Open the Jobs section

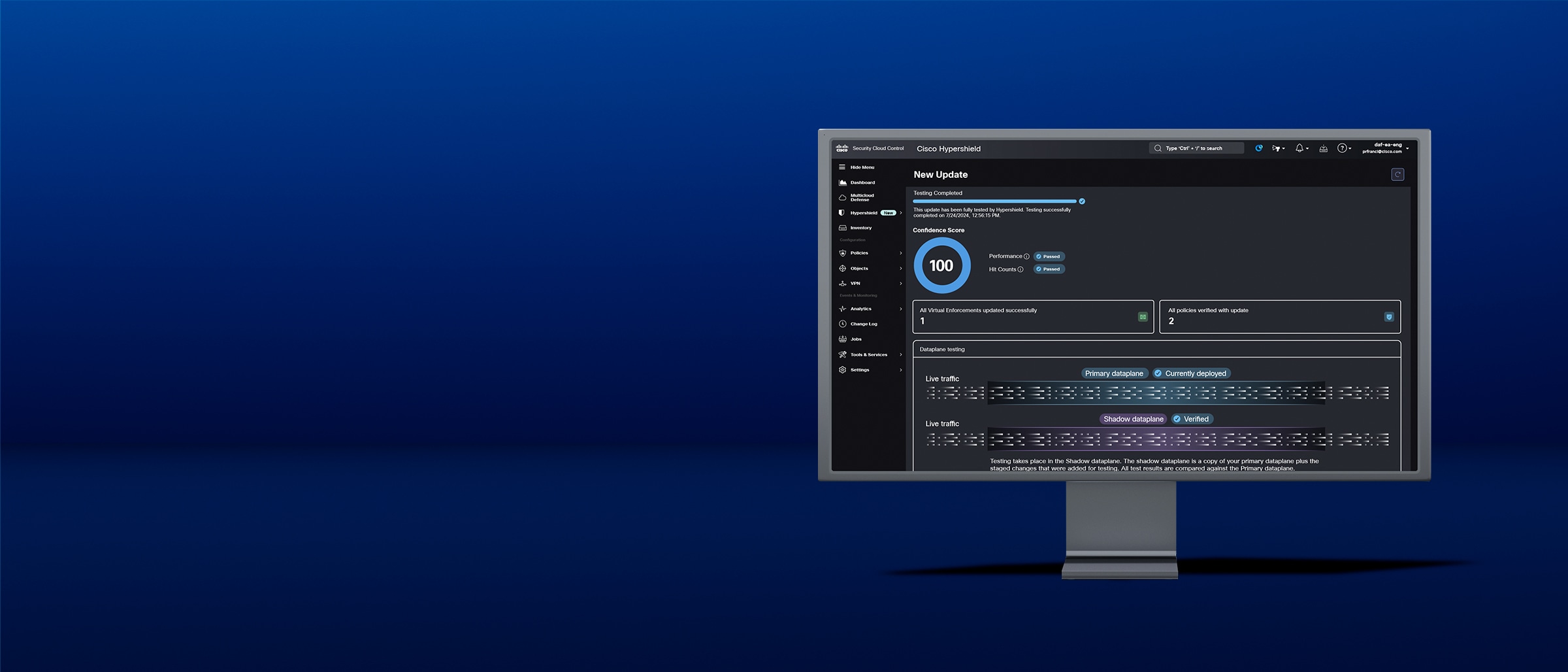coord(856,339)
